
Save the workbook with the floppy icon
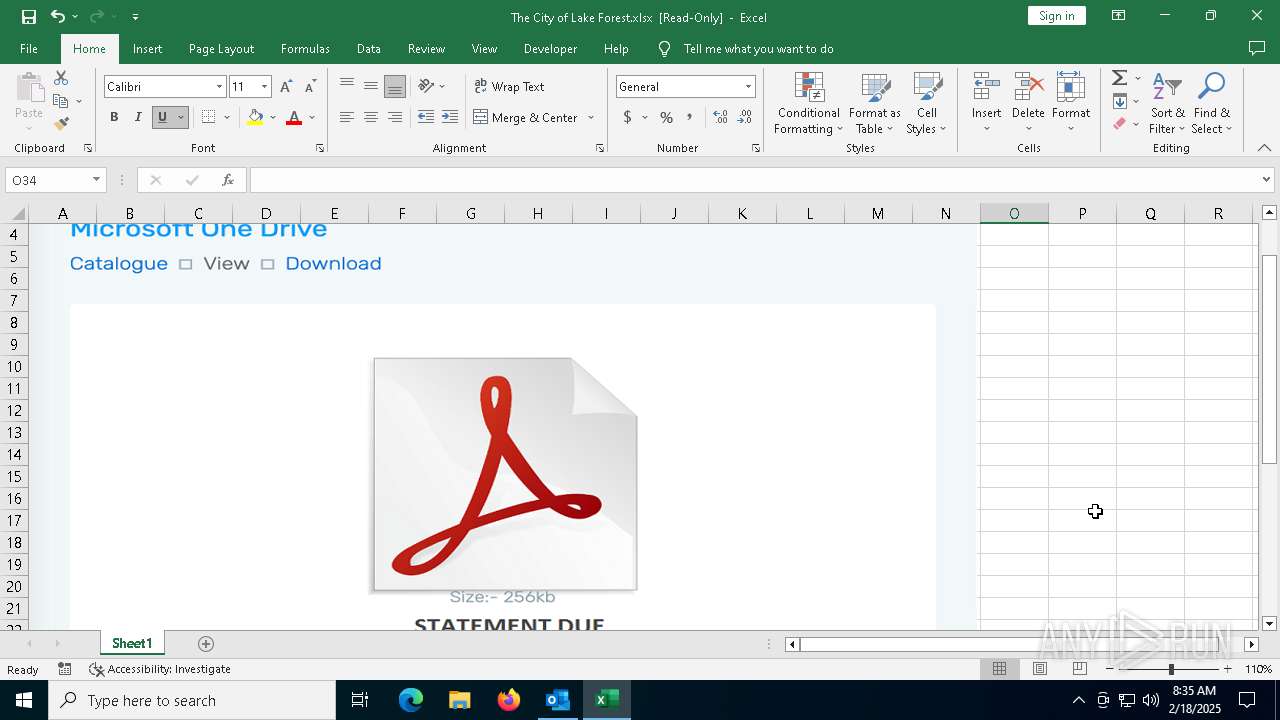[x=29, y=16]
